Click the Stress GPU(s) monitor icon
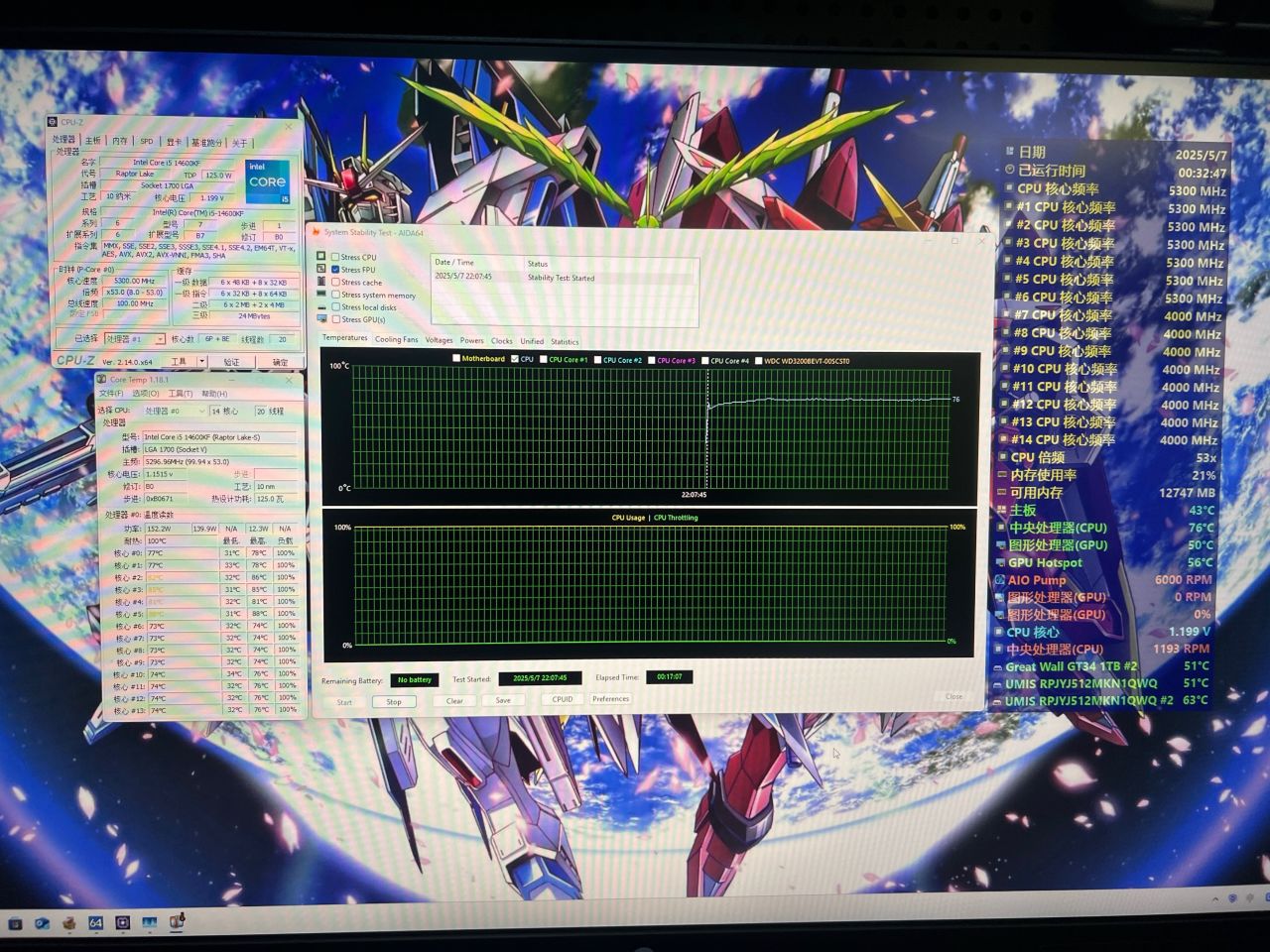1270x952 pixels. point(320,320)
